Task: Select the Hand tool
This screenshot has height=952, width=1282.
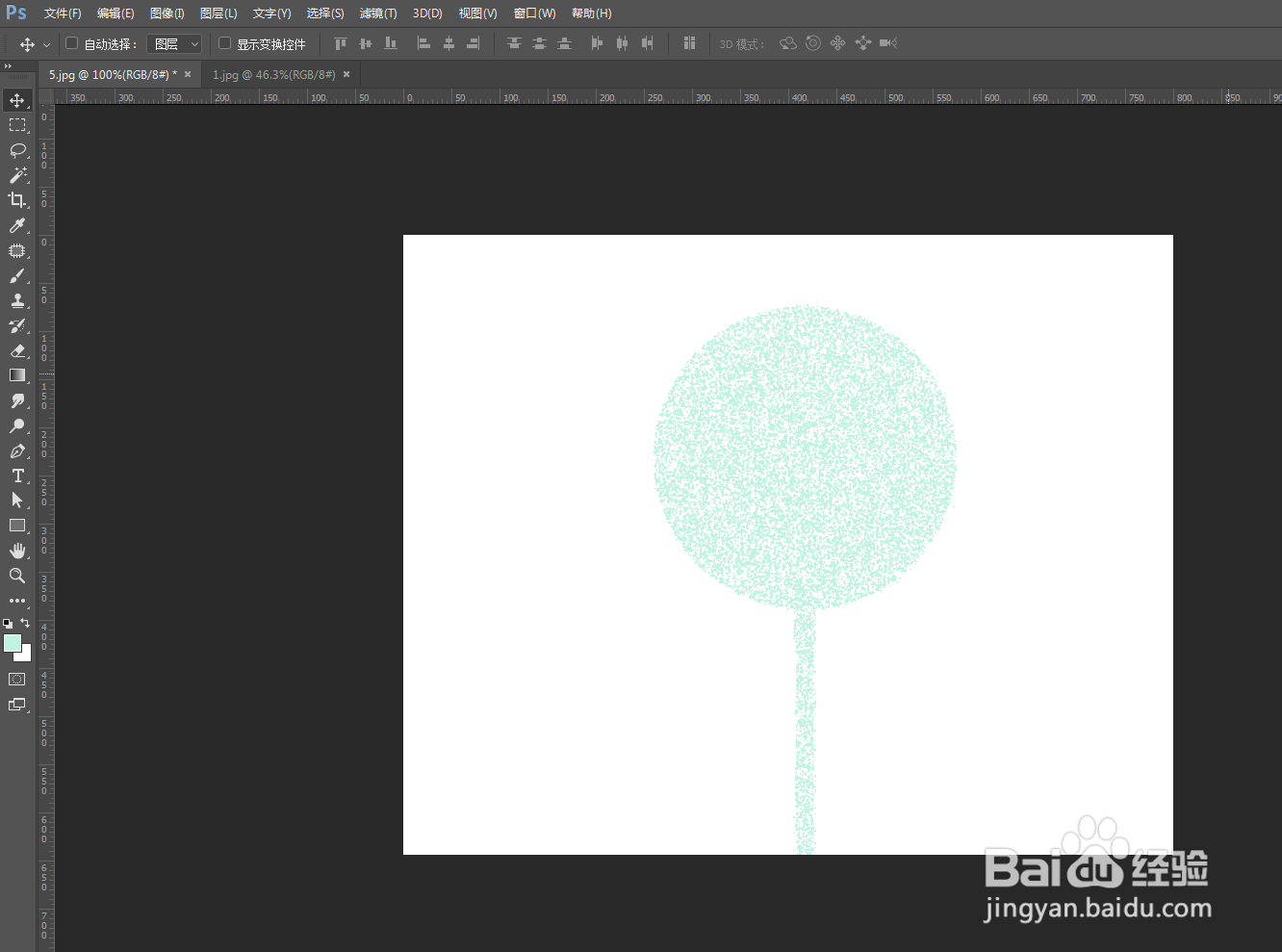Action: point(17,551)
